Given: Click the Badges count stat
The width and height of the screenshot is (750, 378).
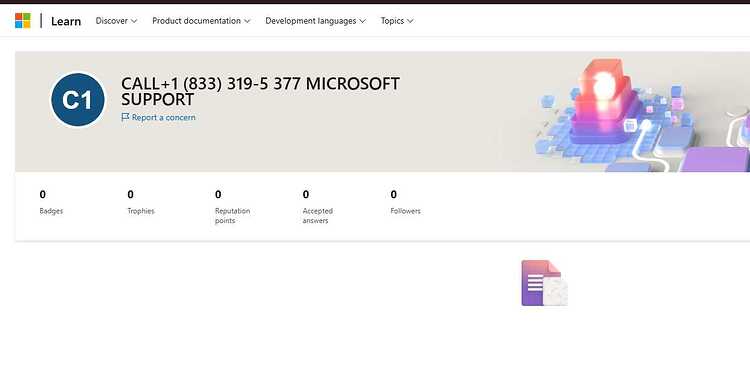Looking at the screenshot, I should (x=51, y=202).
